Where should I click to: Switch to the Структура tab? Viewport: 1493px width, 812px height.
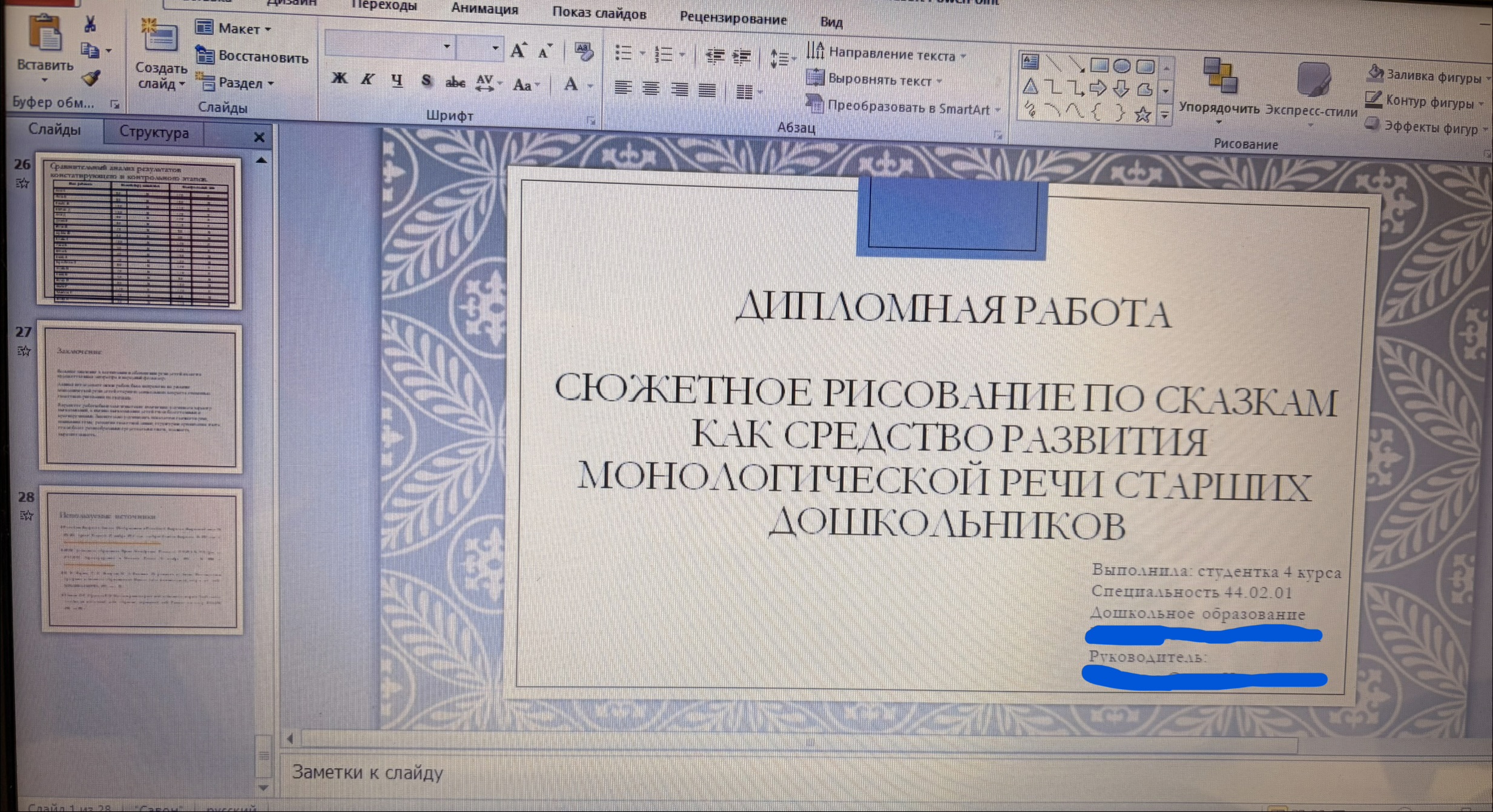[154, 133]
